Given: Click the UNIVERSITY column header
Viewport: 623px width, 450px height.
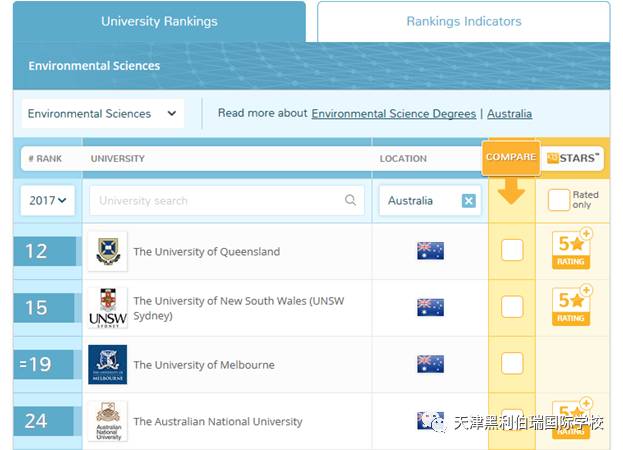Looking at the screenshot, I should (x=118, y=158).
